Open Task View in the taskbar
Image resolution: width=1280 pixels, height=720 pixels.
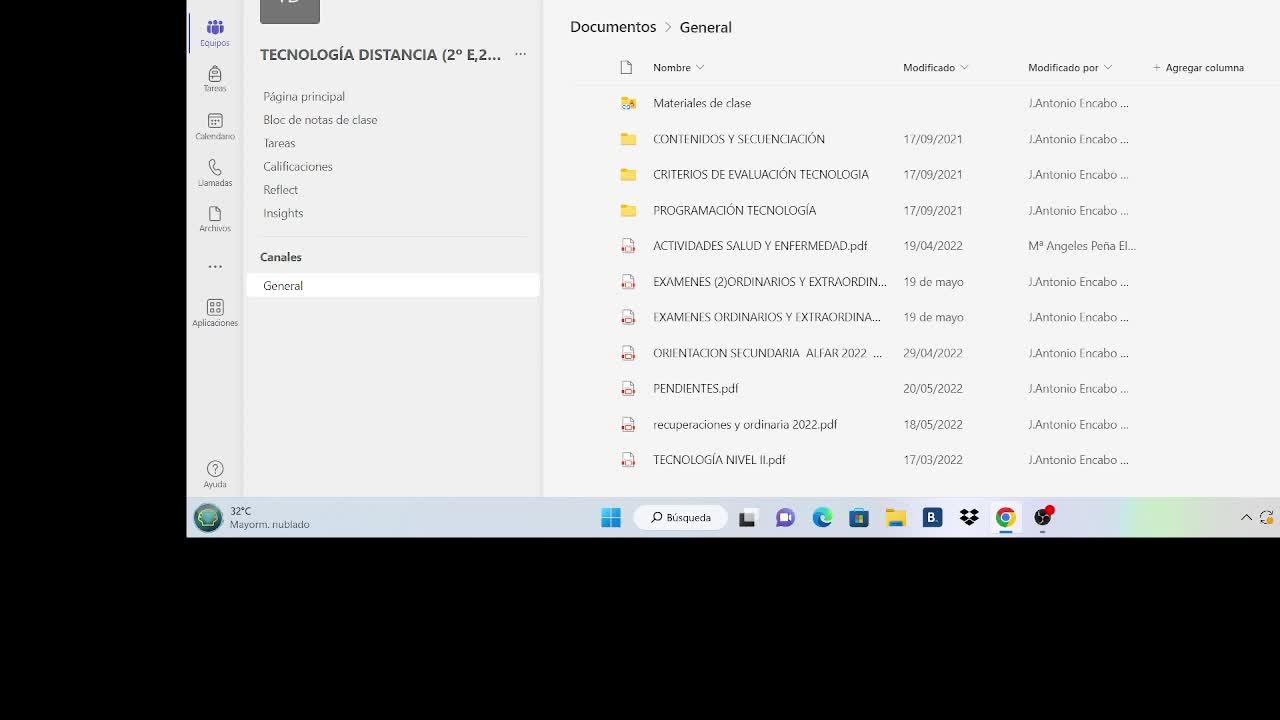click(x=747, y=517)
